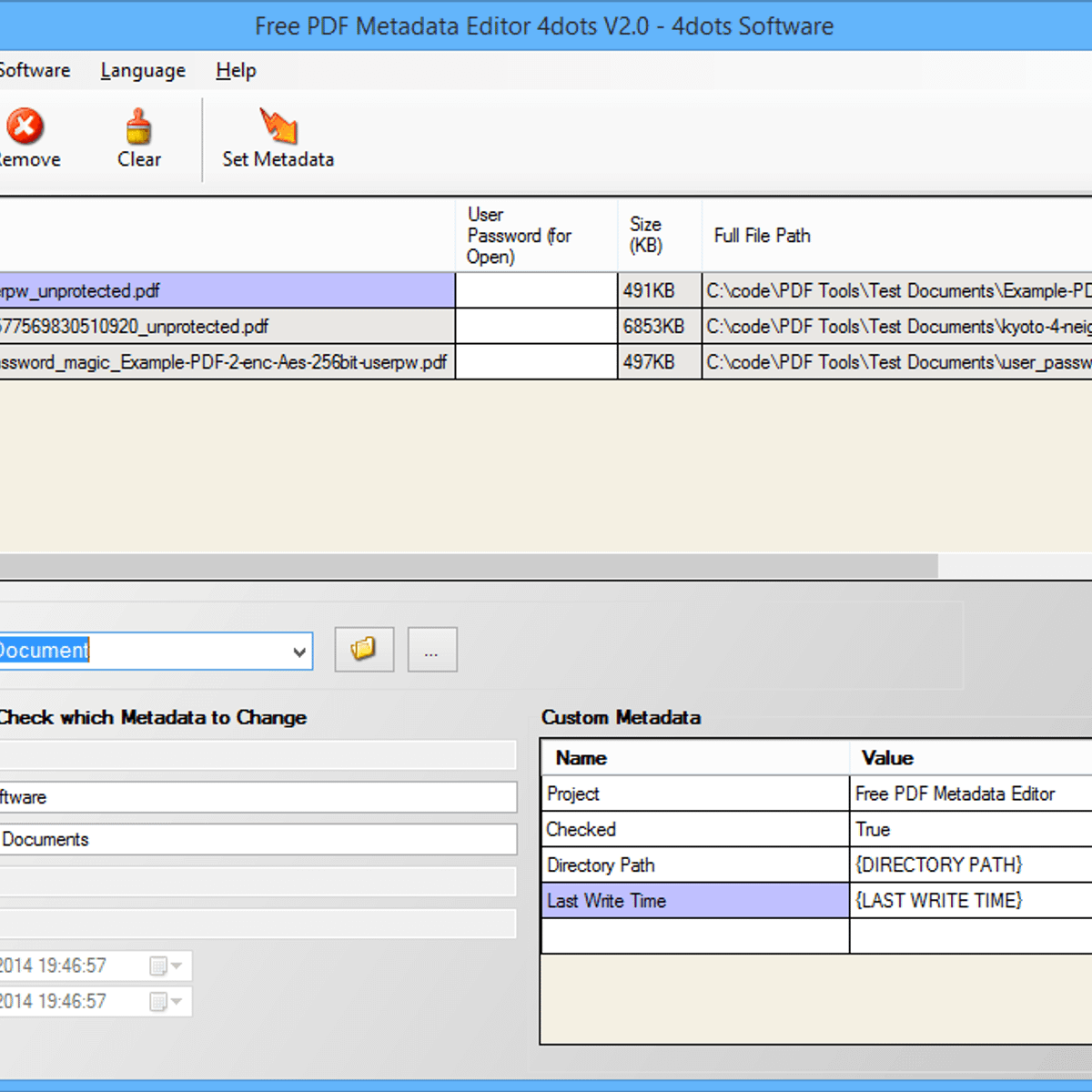Click the metadata field showing 'Documents'

[x=258, y=839]
